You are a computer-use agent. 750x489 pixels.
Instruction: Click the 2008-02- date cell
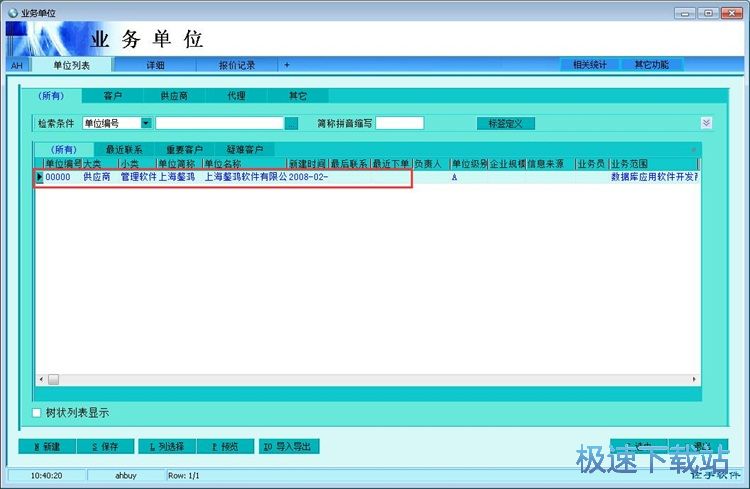pos(308,177)
